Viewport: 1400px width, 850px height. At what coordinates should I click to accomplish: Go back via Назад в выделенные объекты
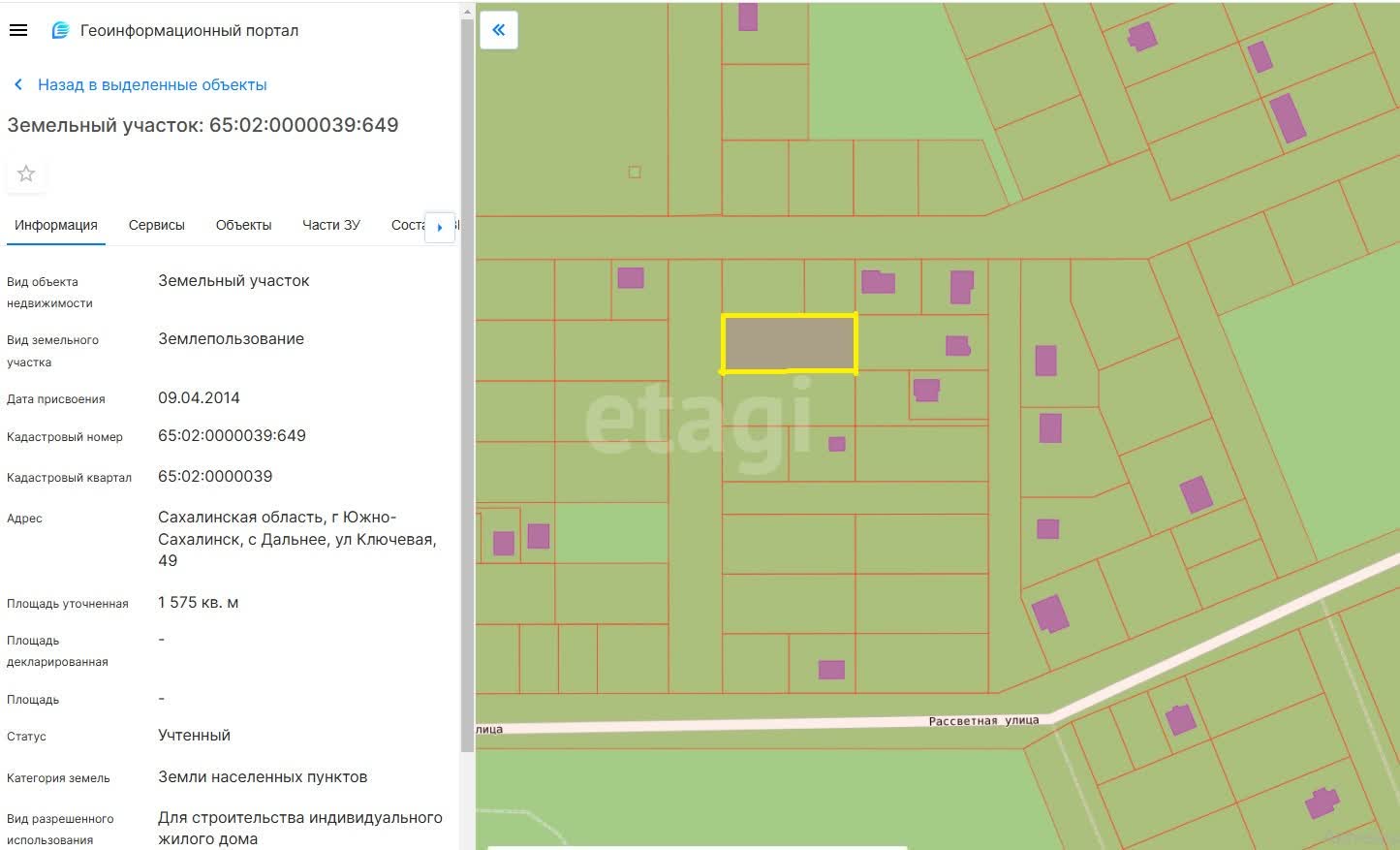click(x=152, y=85)
